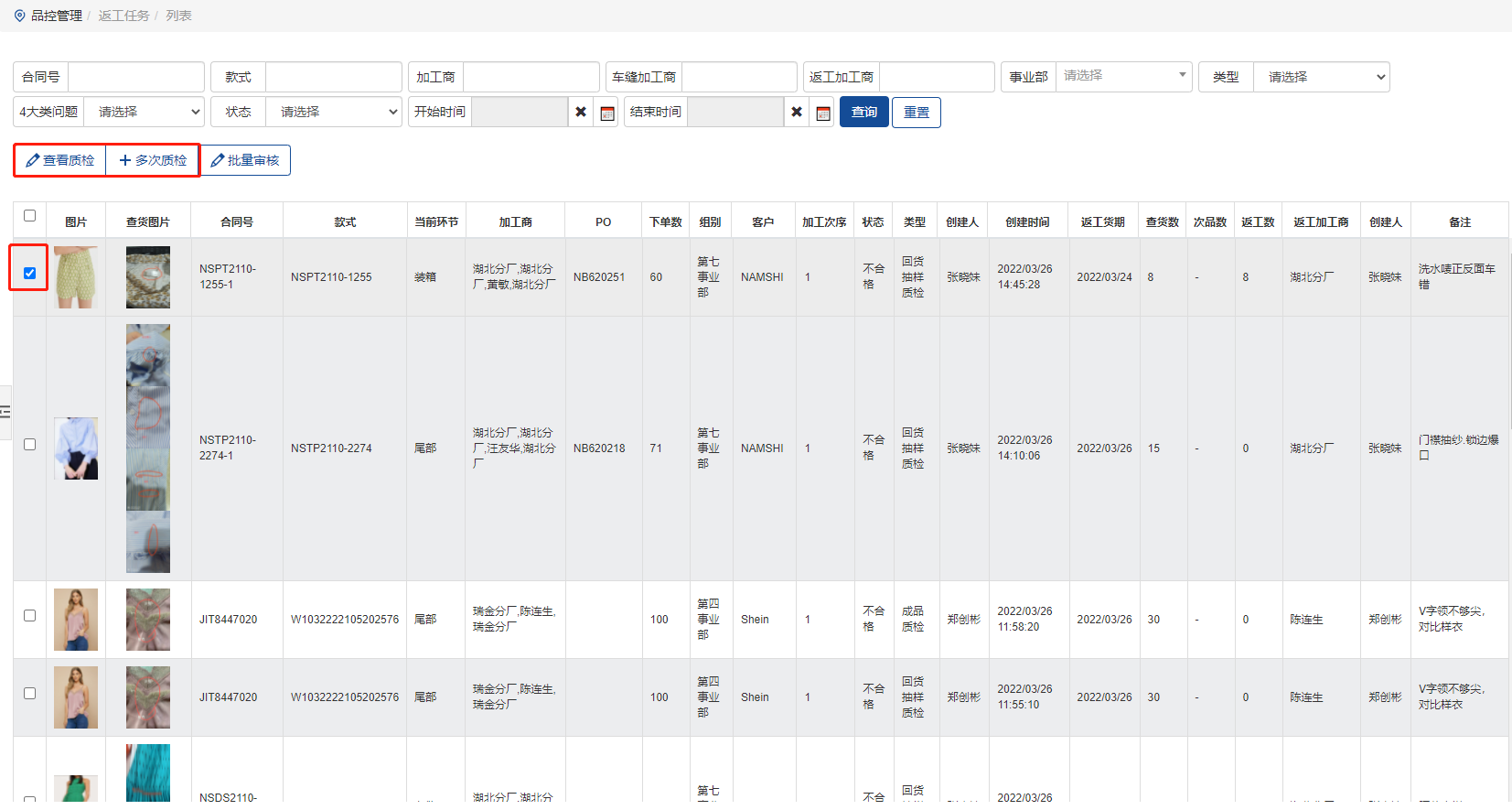1512x810 pixels.
Task: Click the start time calendar icon
Action: click(x=606, y=113)
